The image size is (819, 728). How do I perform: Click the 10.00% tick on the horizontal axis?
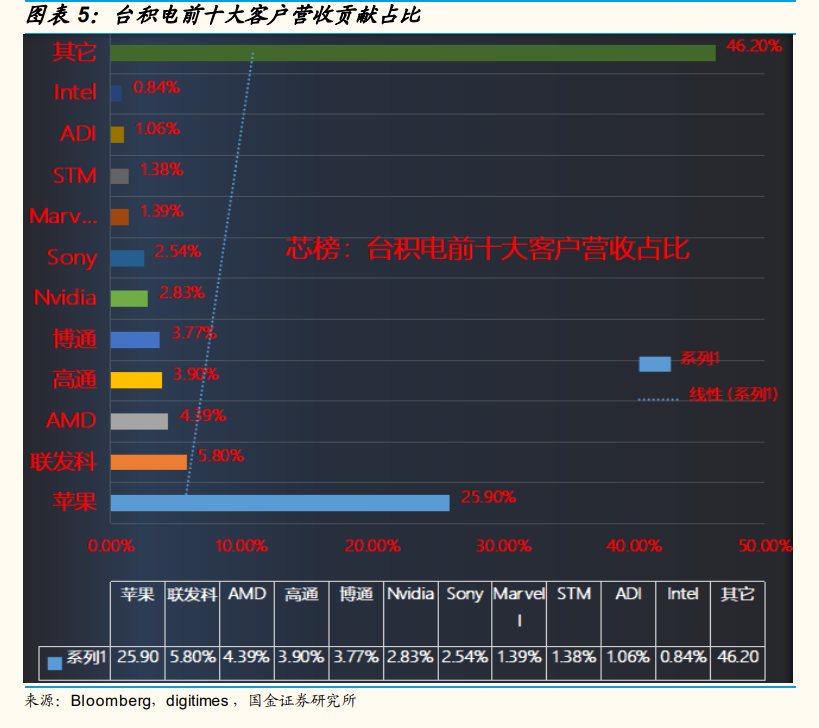click(241, 546)
